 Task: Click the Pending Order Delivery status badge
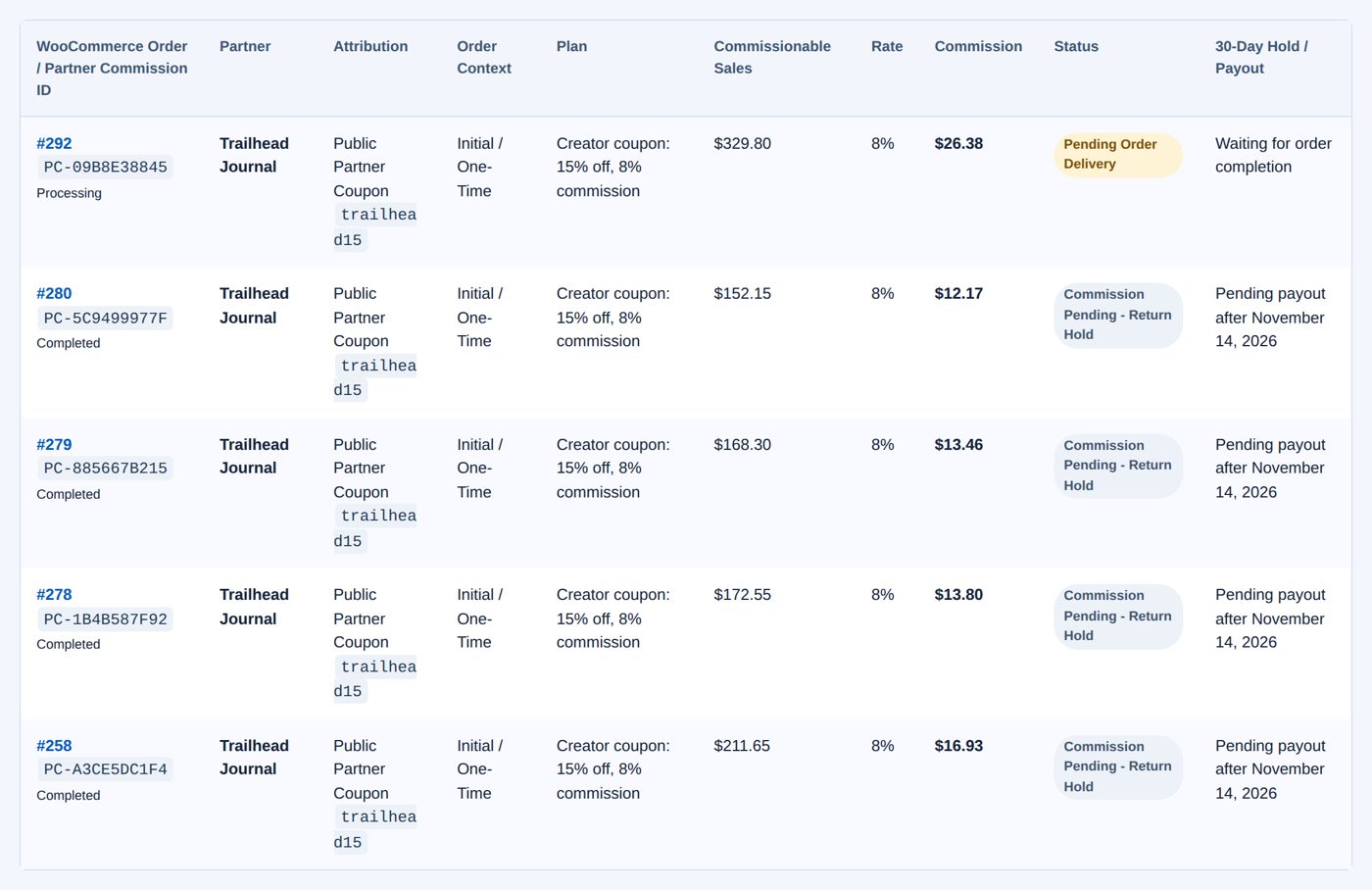[x=1118, y=155]
